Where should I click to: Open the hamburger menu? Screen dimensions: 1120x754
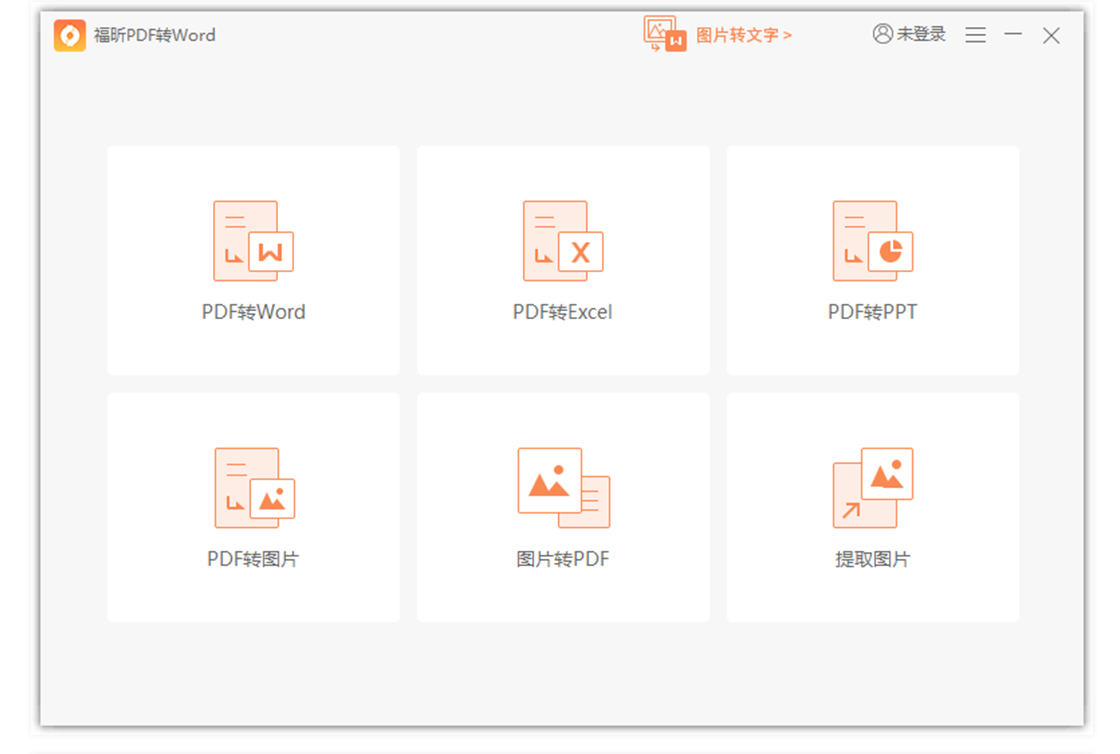coord(975,35)
